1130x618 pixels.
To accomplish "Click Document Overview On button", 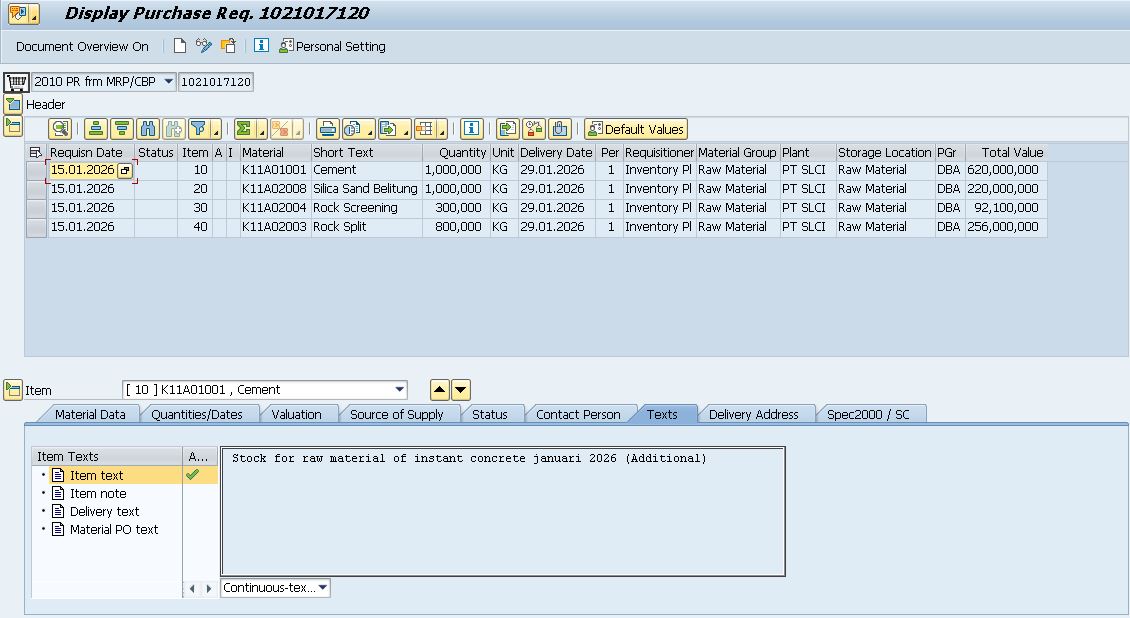I will [82, 46].
